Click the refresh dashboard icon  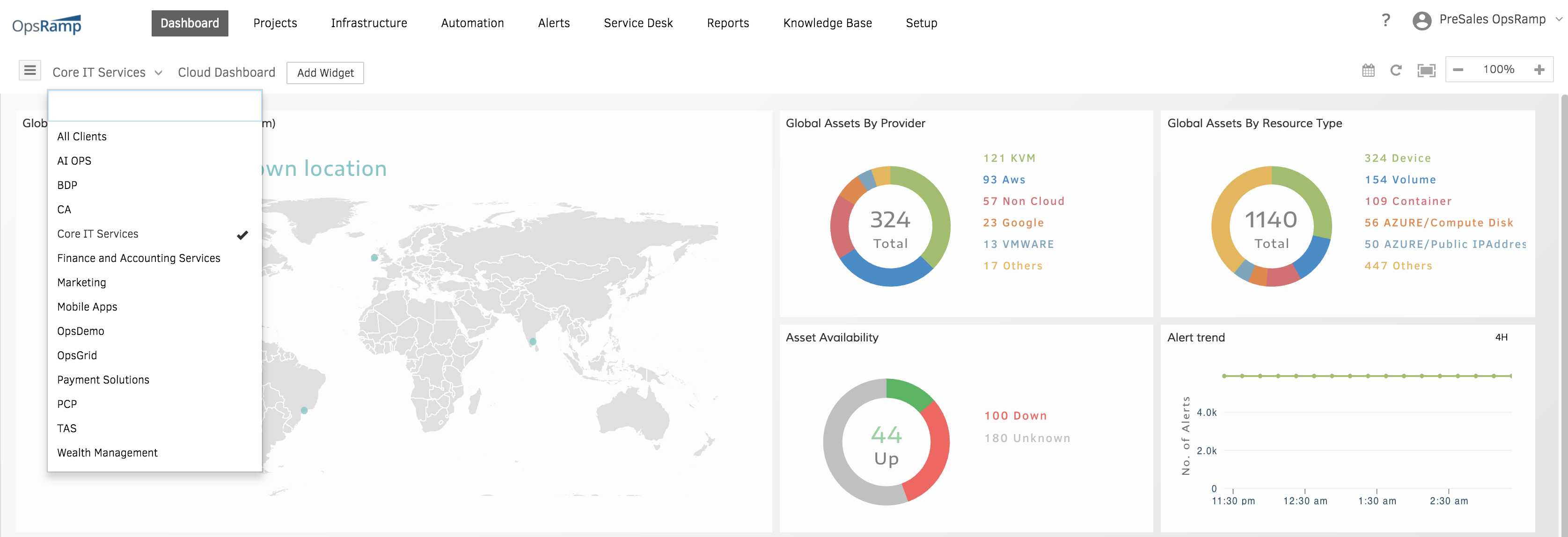click(1396, 71)
